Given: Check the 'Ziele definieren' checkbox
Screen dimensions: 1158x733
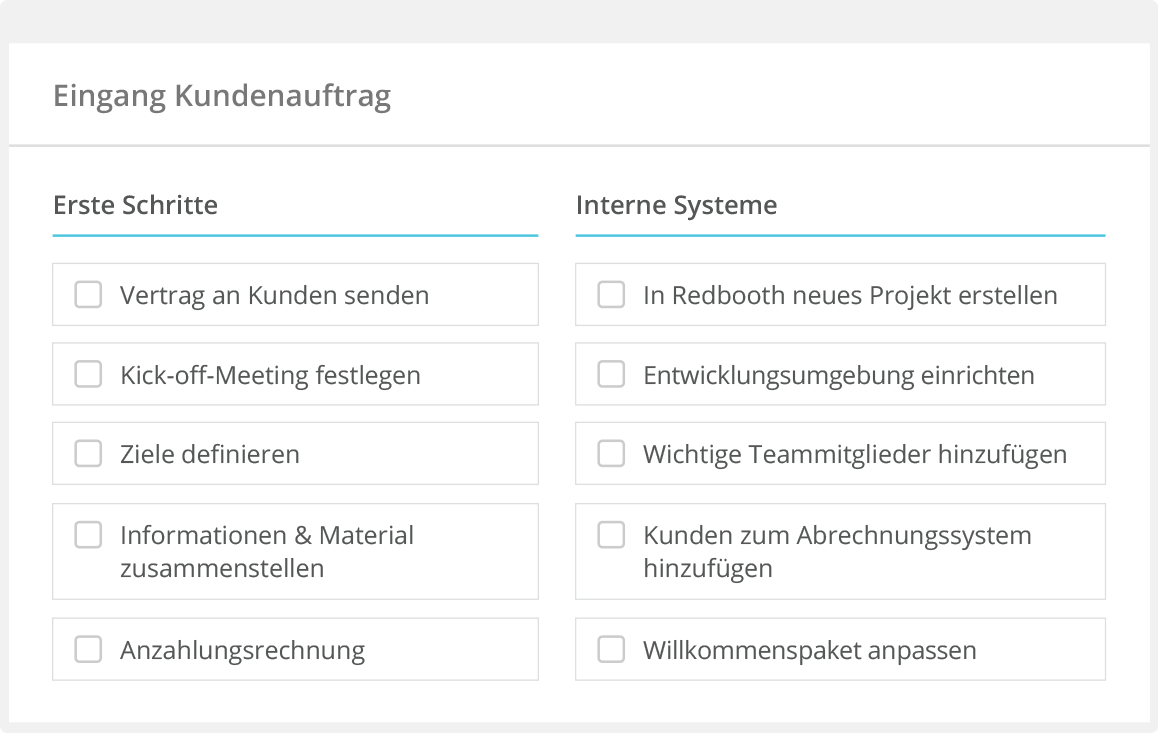Looking at the screenshot, I should point(88,453).
